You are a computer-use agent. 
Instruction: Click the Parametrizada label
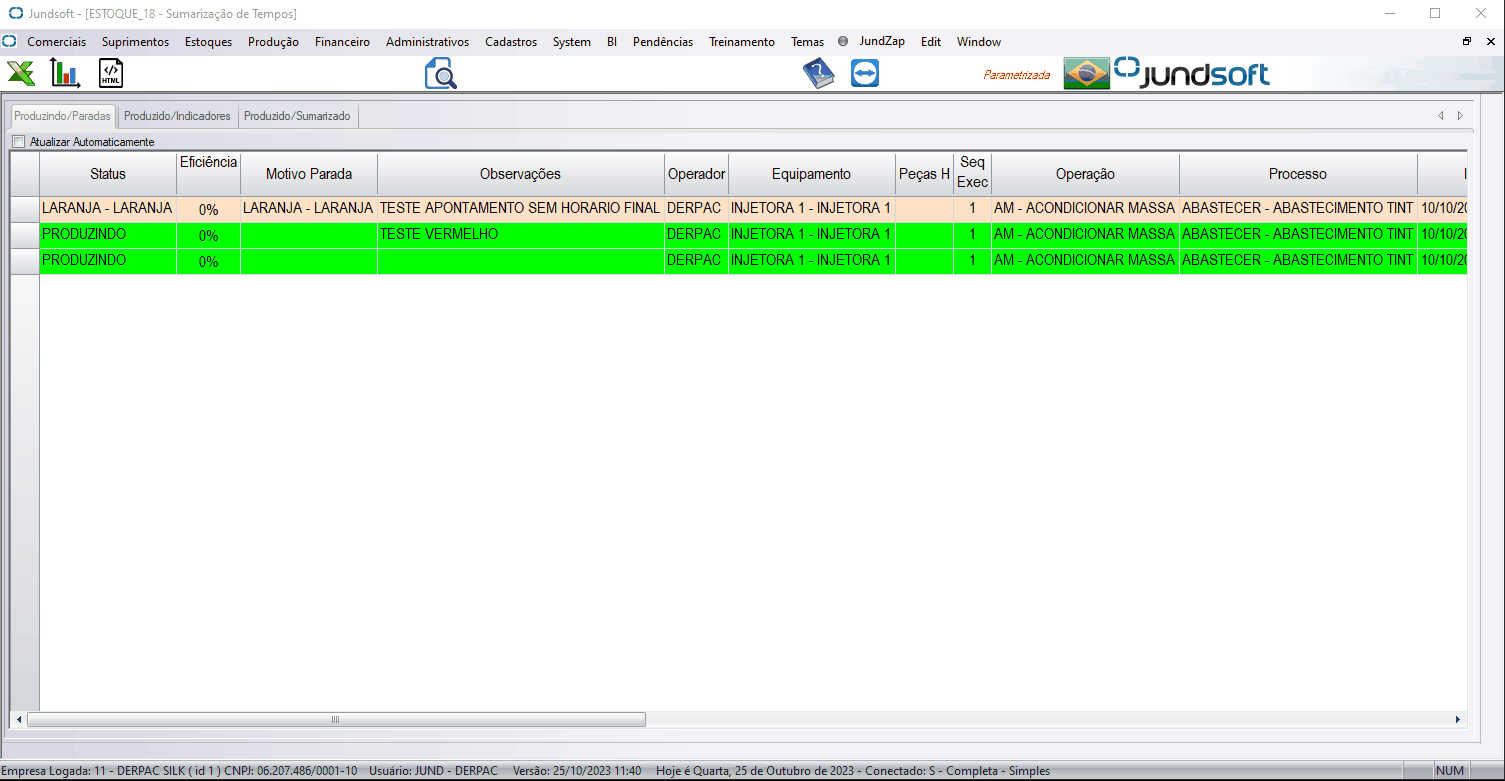(x=1017, y=75)
